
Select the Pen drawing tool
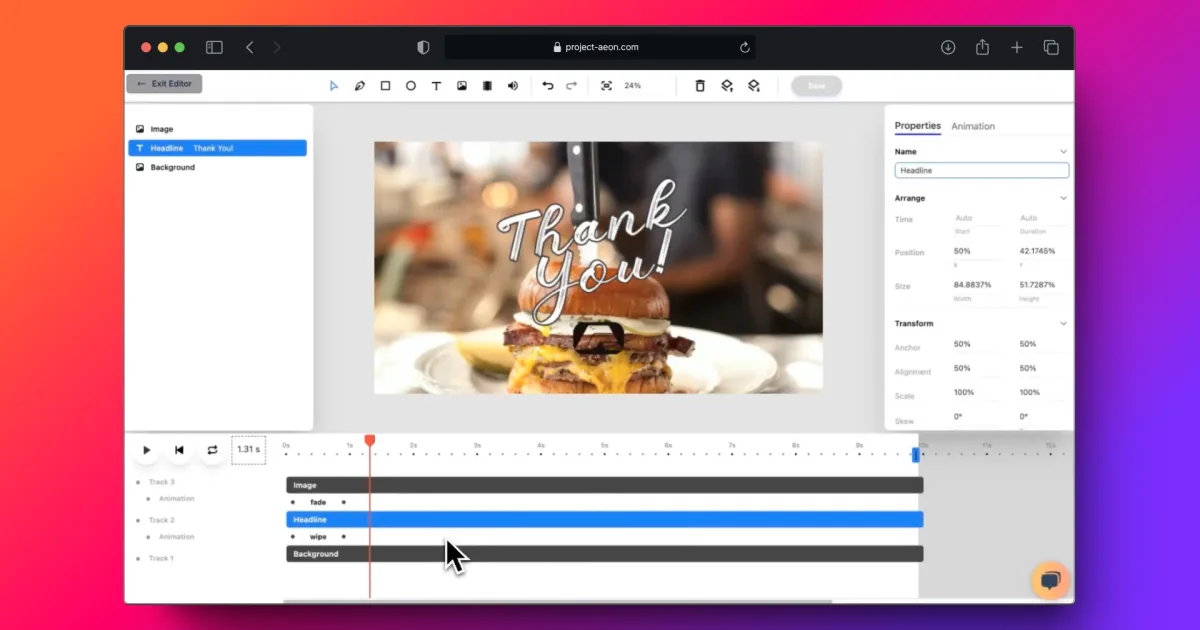(360, 86)
